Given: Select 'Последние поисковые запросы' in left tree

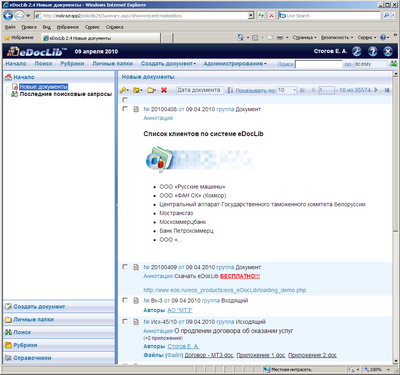Looking at the screenshot, I should point(65,94).
